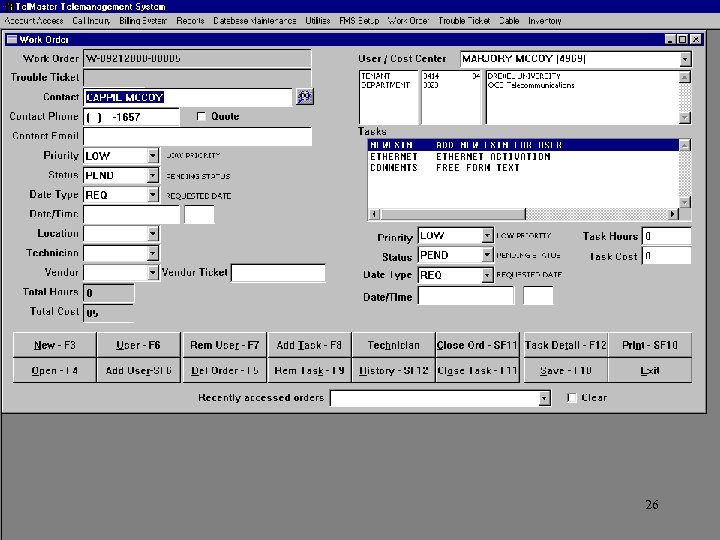Open the User / Cost Center dropdown

[685, 59]
